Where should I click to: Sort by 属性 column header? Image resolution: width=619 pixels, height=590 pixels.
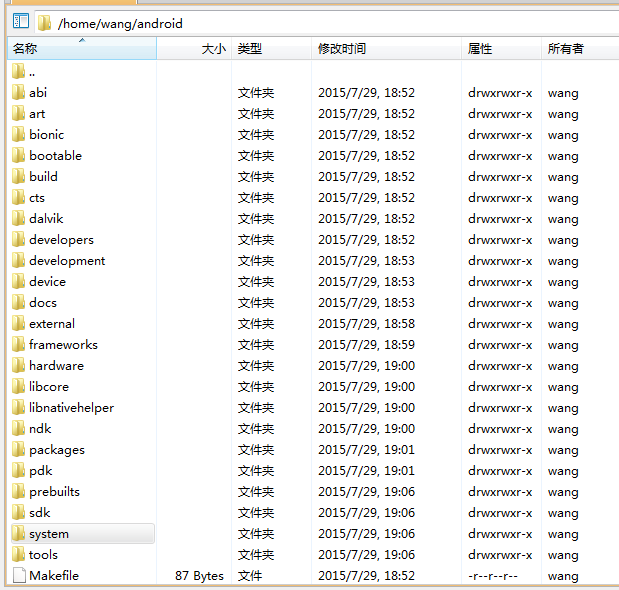[501, 49]
